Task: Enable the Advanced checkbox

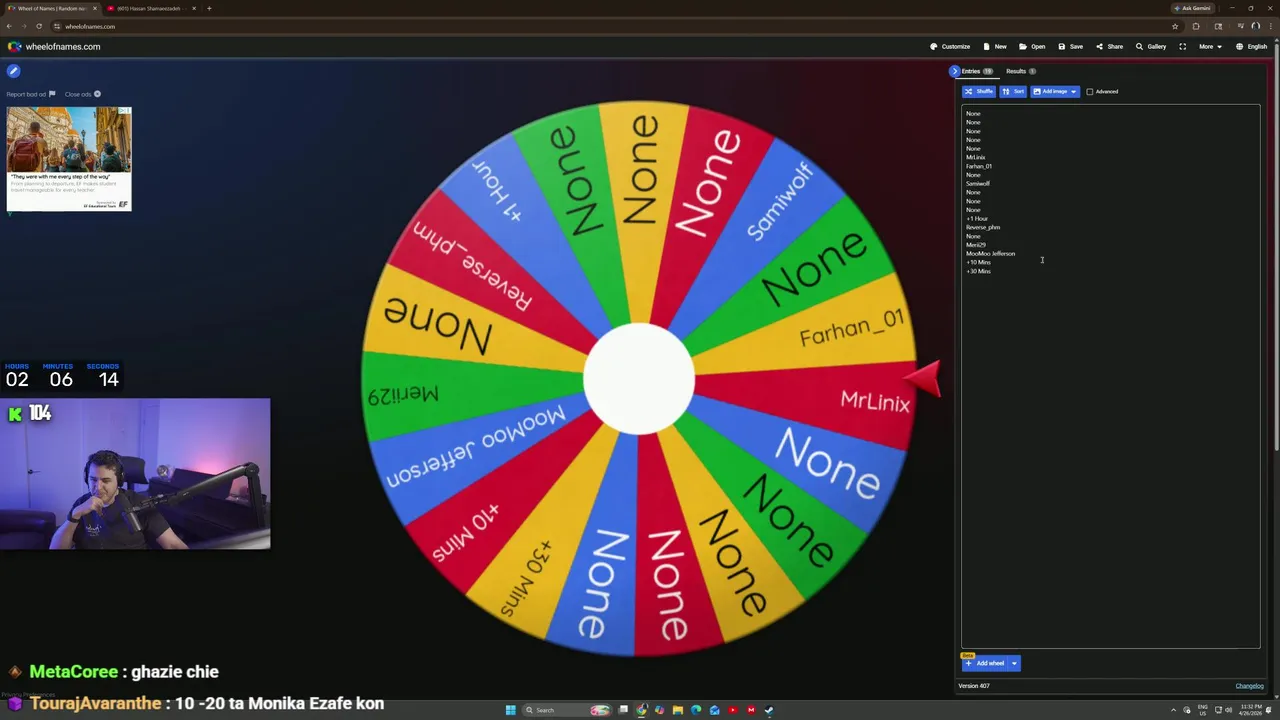Action: pyautogui.click(x=1090, y=91)
